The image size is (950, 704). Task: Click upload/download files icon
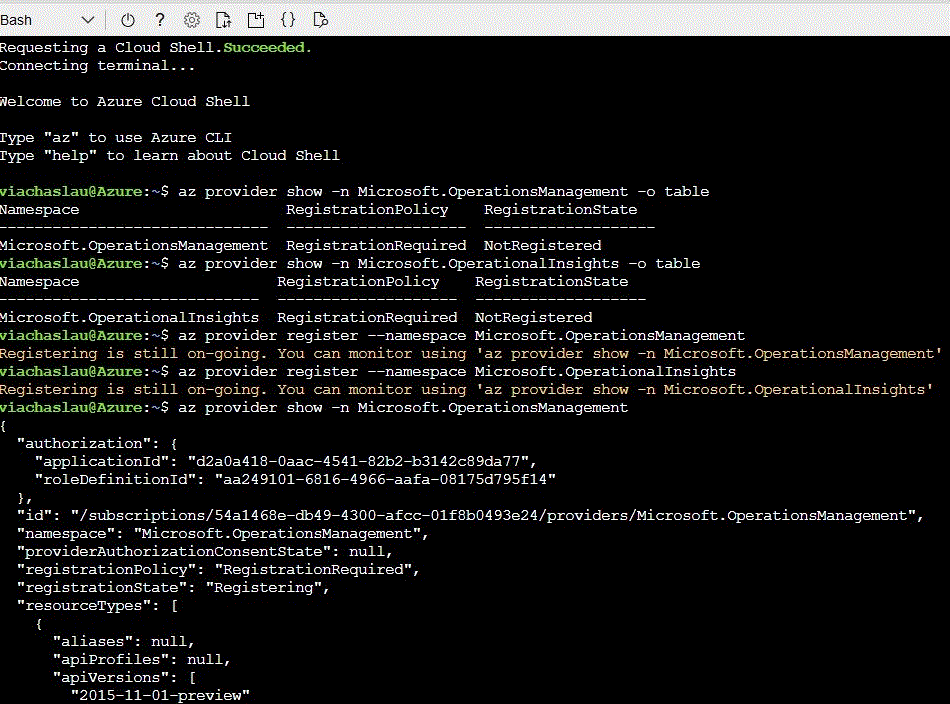pos(224,20)
